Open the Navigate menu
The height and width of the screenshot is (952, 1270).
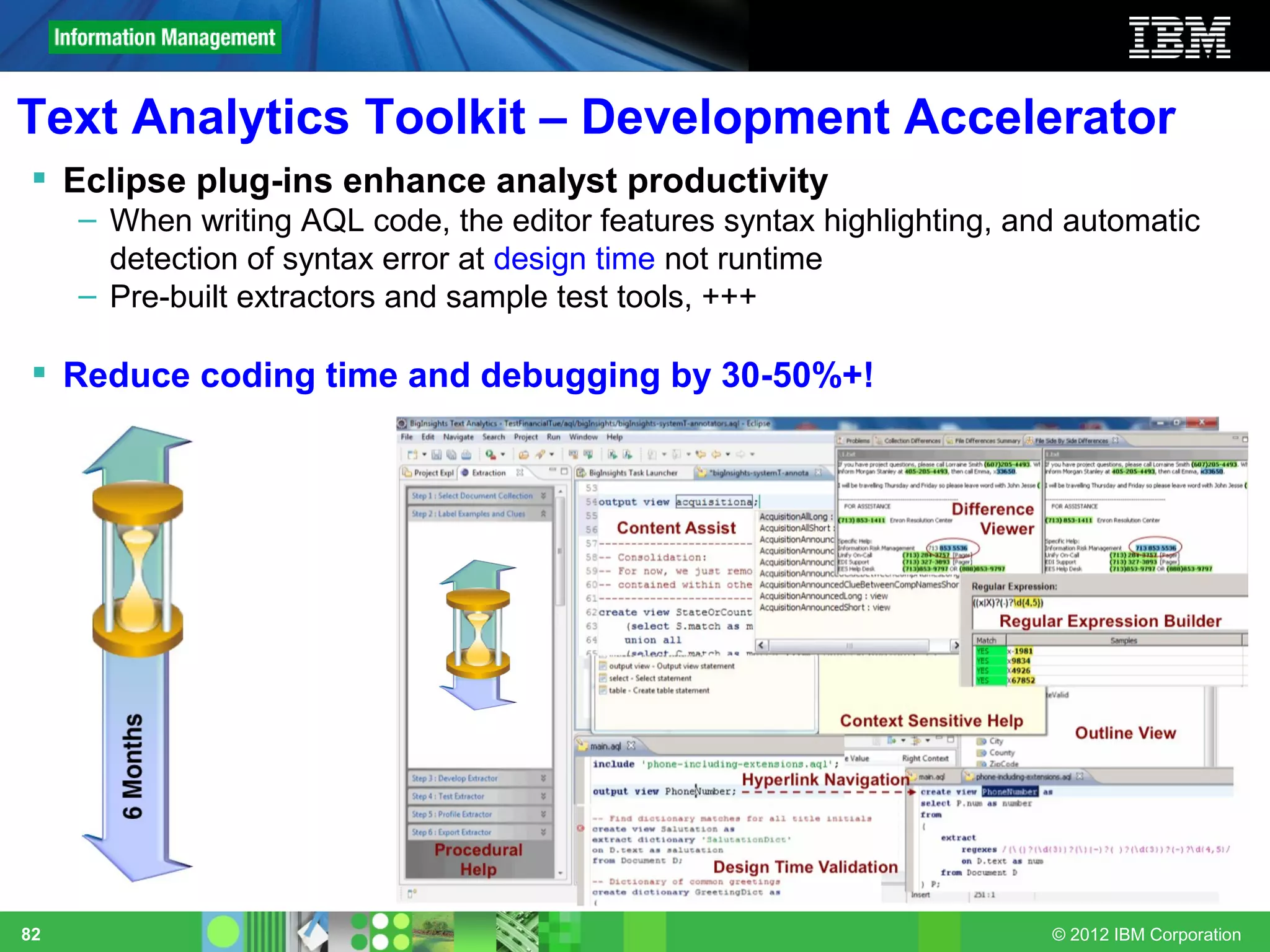458,437
